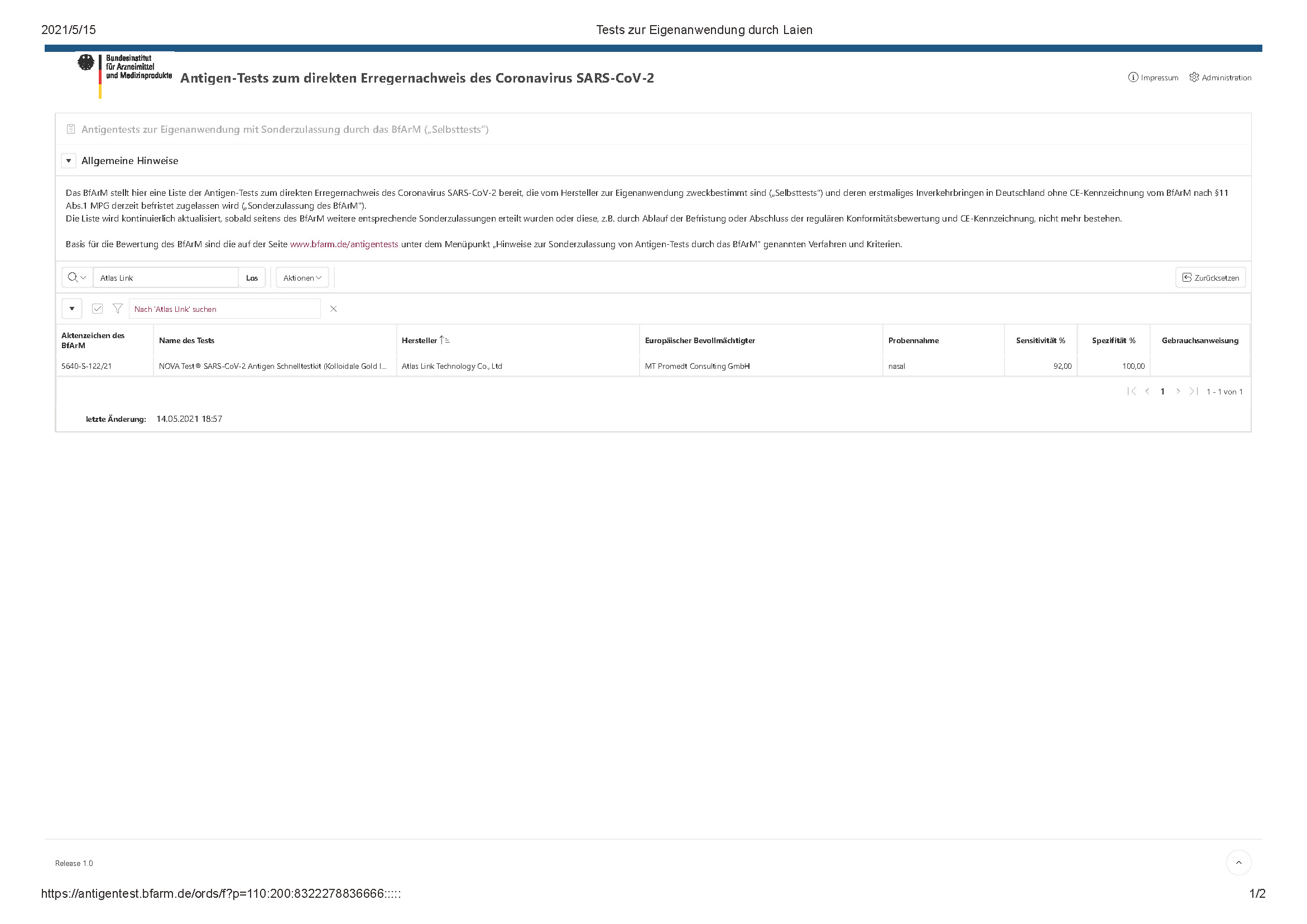Viewport: 1307px width, 924px height.
Task: Open the Nach 'Atlas Link' suchen filter
Action: click(225, 309)
